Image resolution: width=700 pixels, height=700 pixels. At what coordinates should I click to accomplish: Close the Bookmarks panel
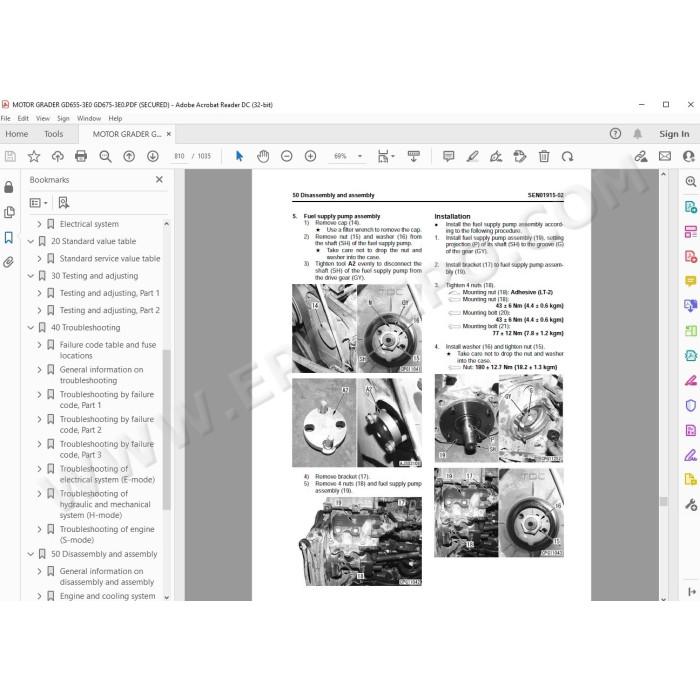click(x=159, y=179)
